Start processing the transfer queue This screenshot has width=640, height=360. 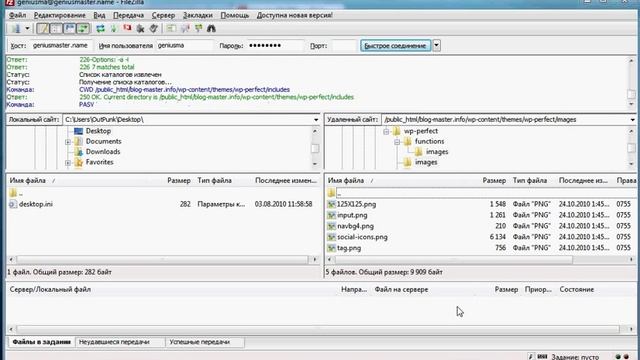(x=114, y=29)
